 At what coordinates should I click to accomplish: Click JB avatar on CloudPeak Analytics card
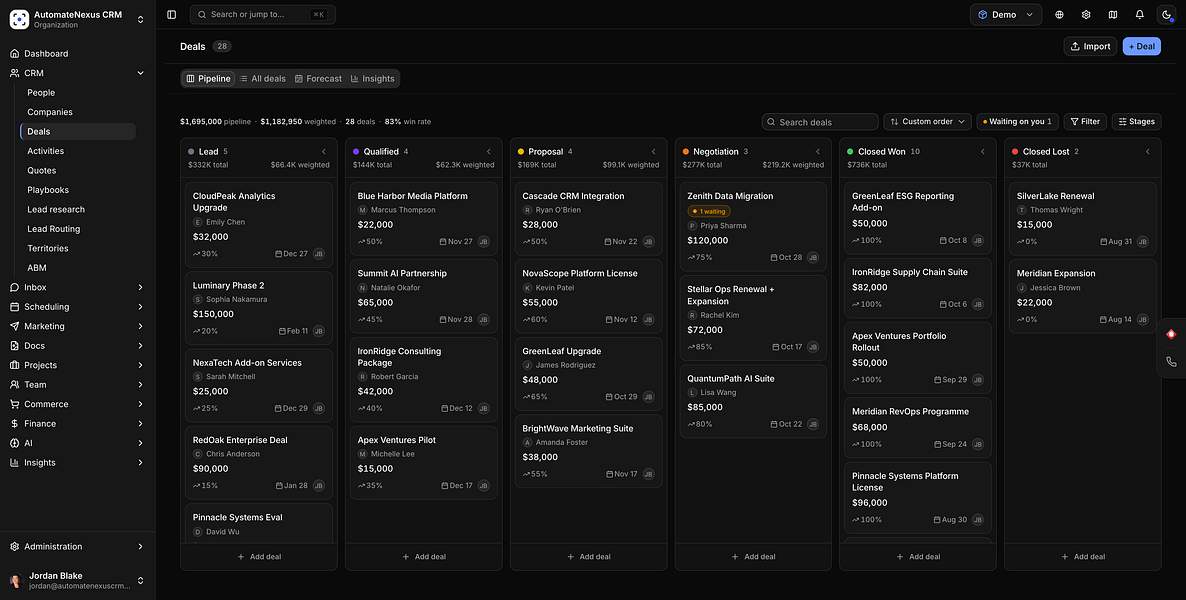point(318,254)
